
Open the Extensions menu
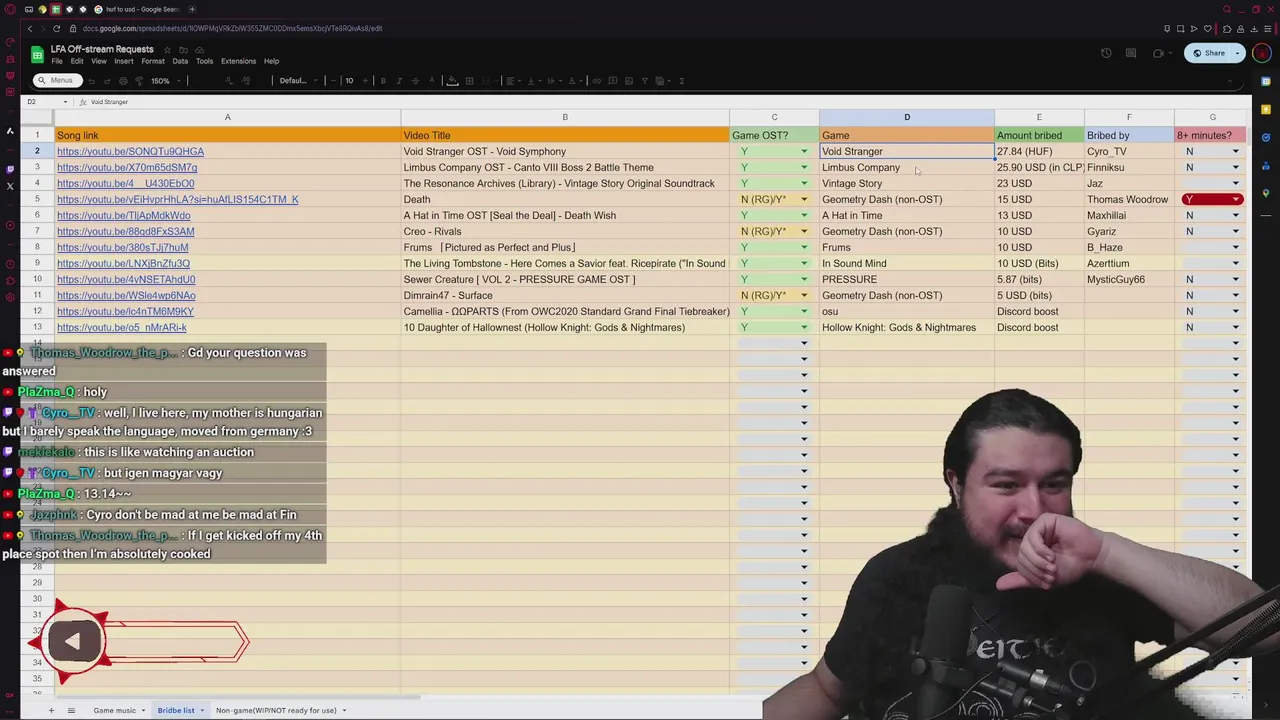click(x=238, y=61)
